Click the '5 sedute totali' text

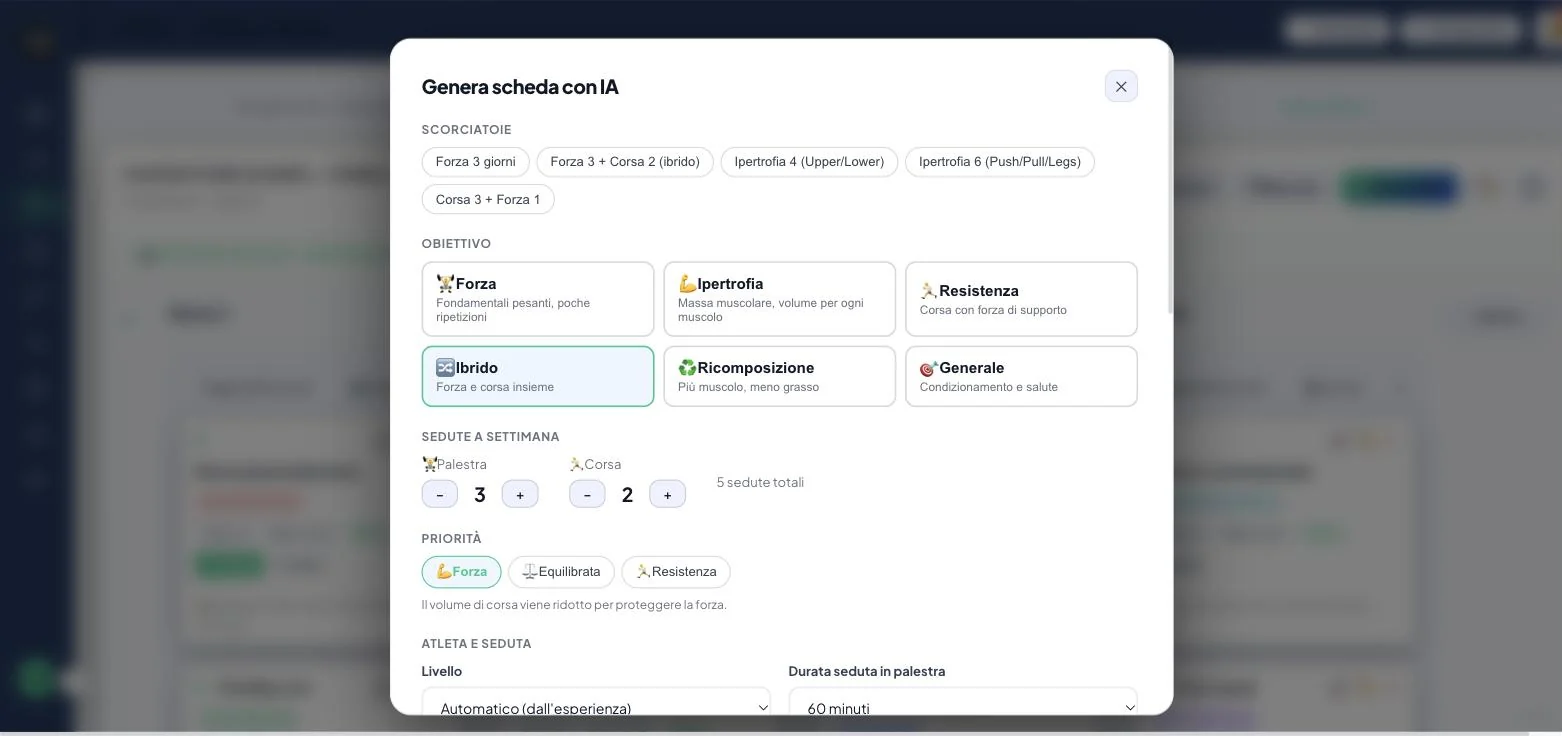[x=760, y=482]
